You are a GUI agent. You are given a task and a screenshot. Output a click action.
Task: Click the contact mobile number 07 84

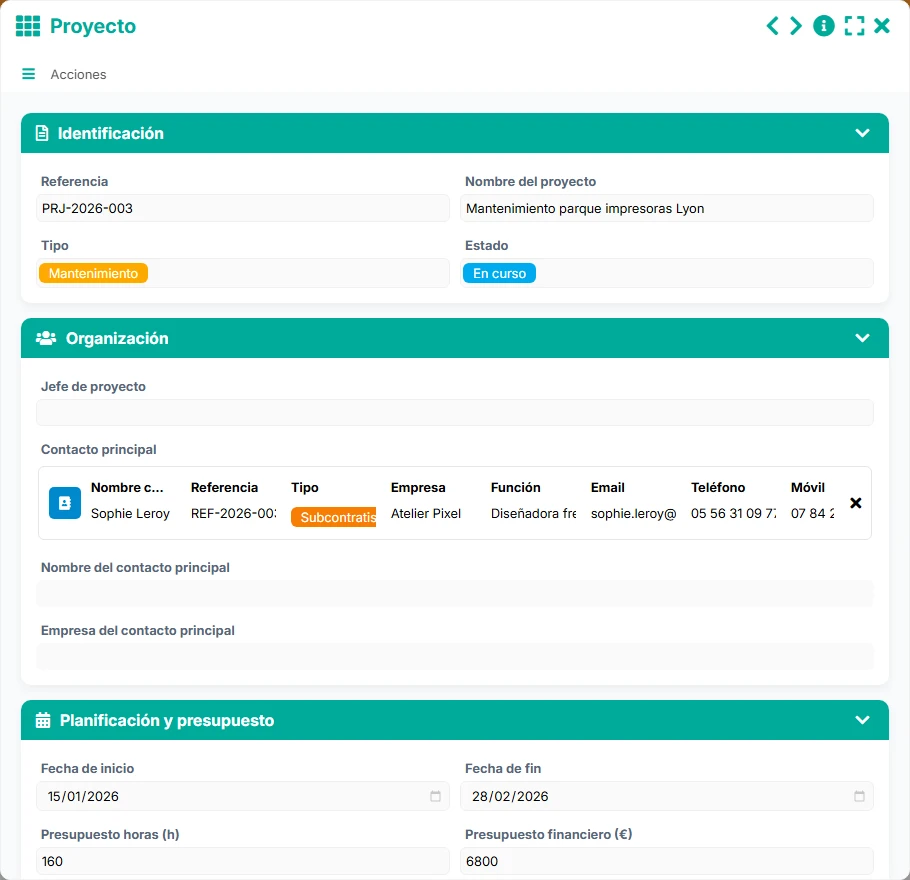[812, 514]
